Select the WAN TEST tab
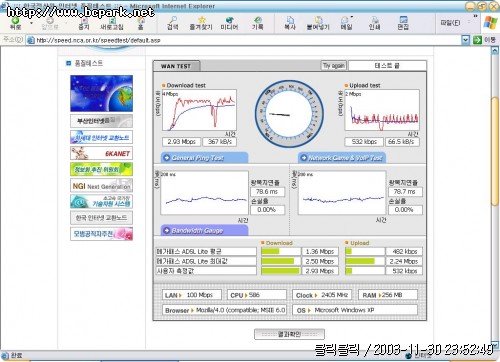This screenshot has width=500, height=362. click(176, 66)
